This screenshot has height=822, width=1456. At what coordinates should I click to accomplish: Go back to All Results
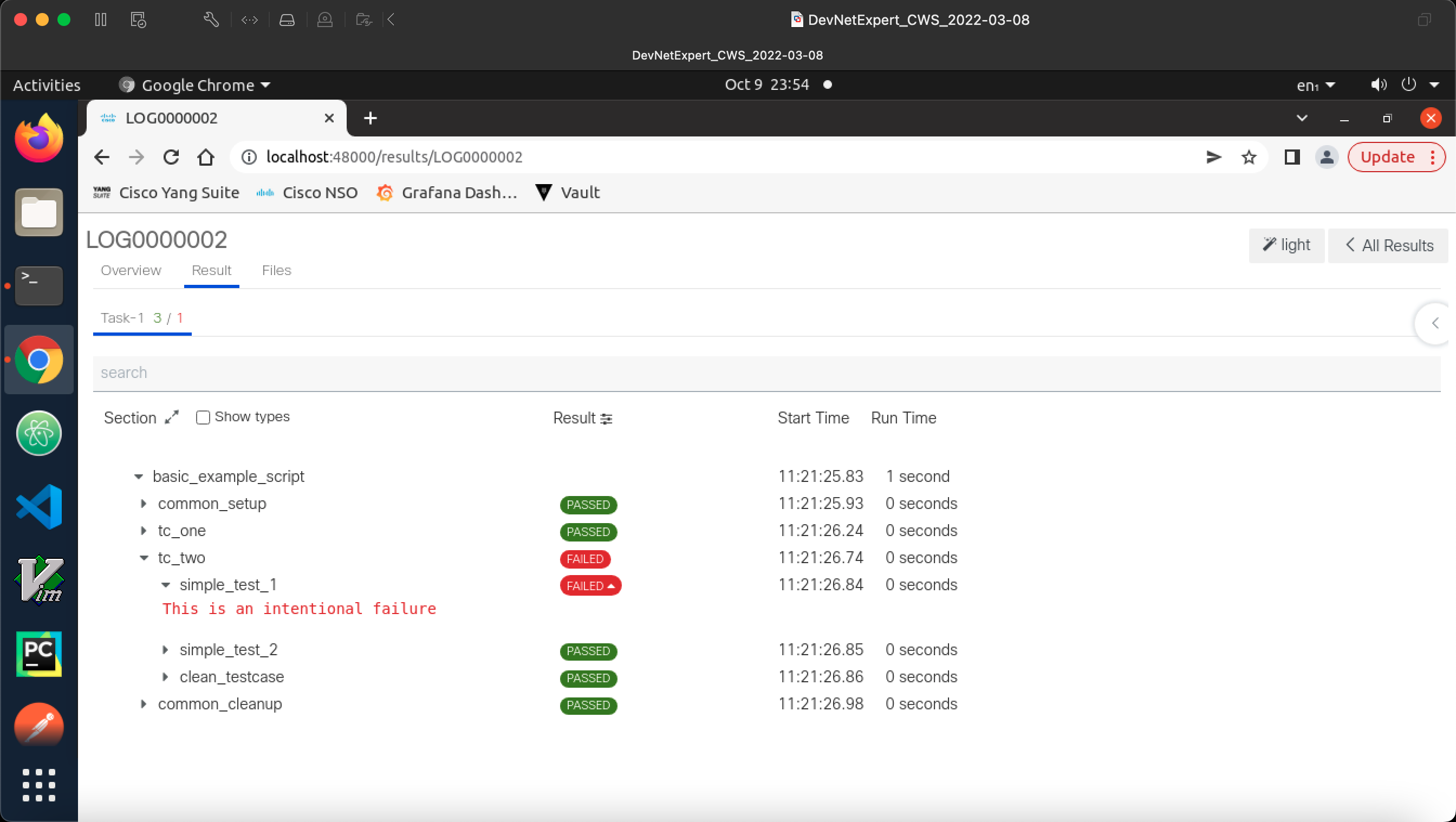(x=1389, y=245)
